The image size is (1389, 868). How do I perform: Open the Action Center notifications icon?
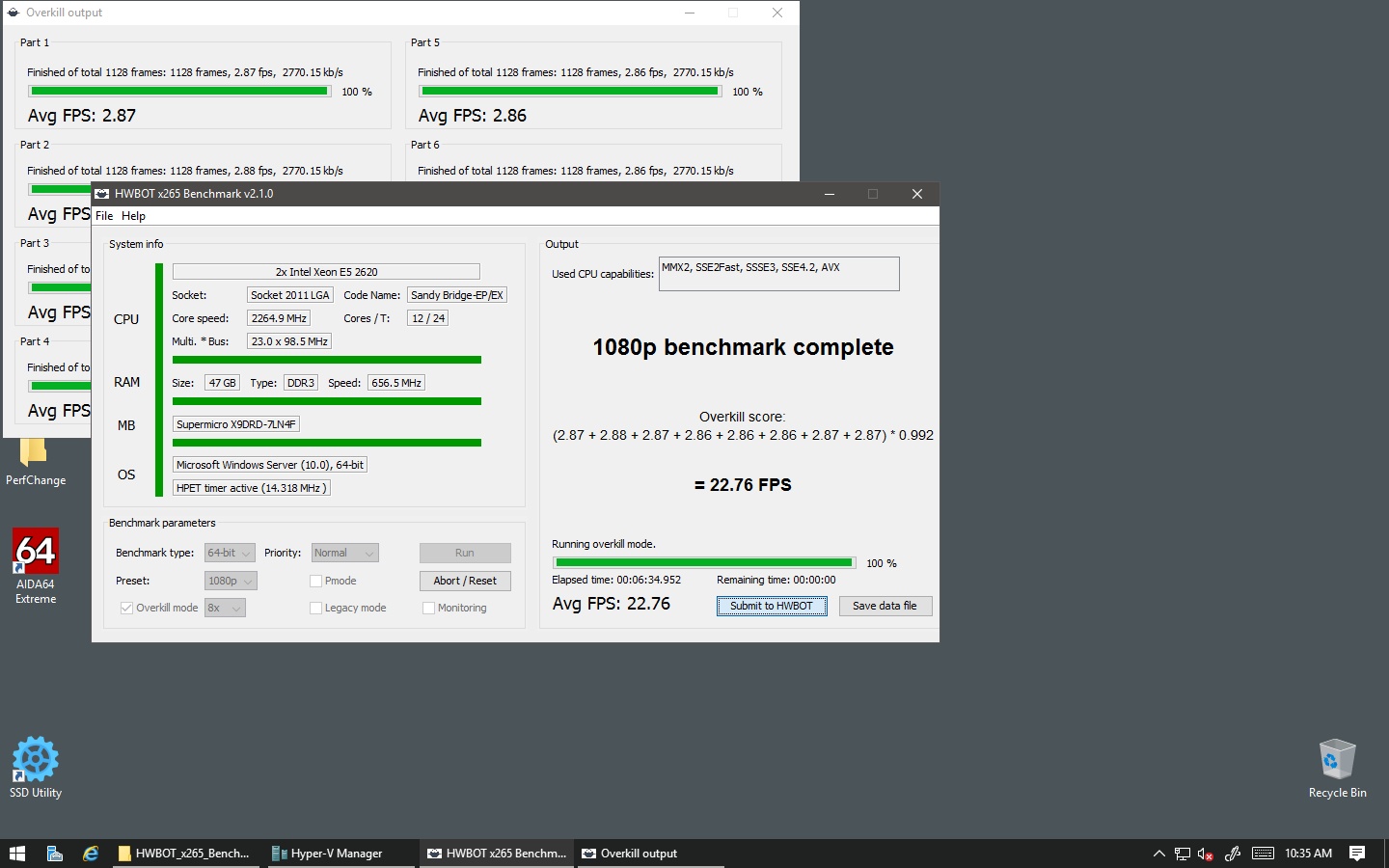coord(1357,854)
